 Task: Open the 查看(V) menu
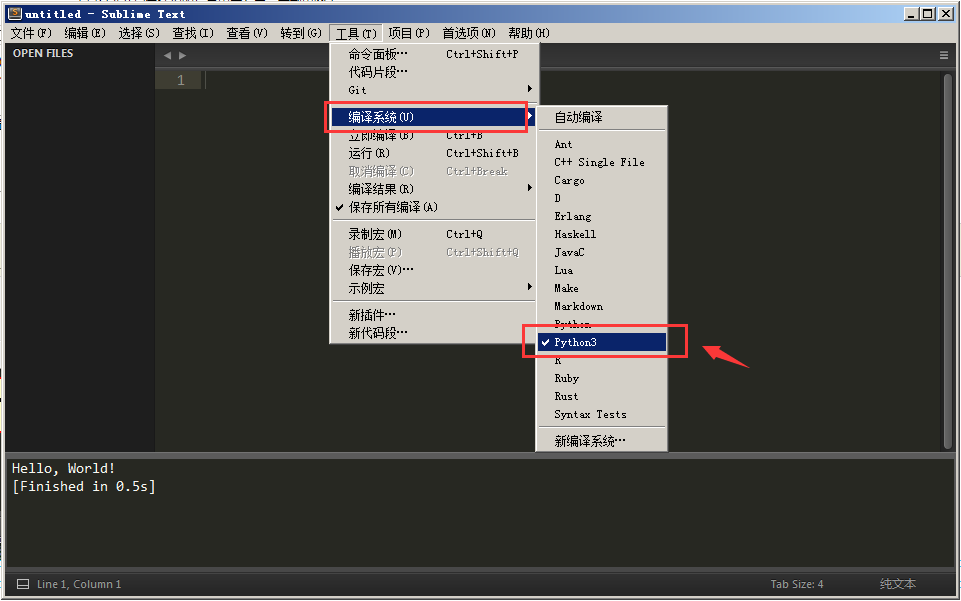point(246,33)
